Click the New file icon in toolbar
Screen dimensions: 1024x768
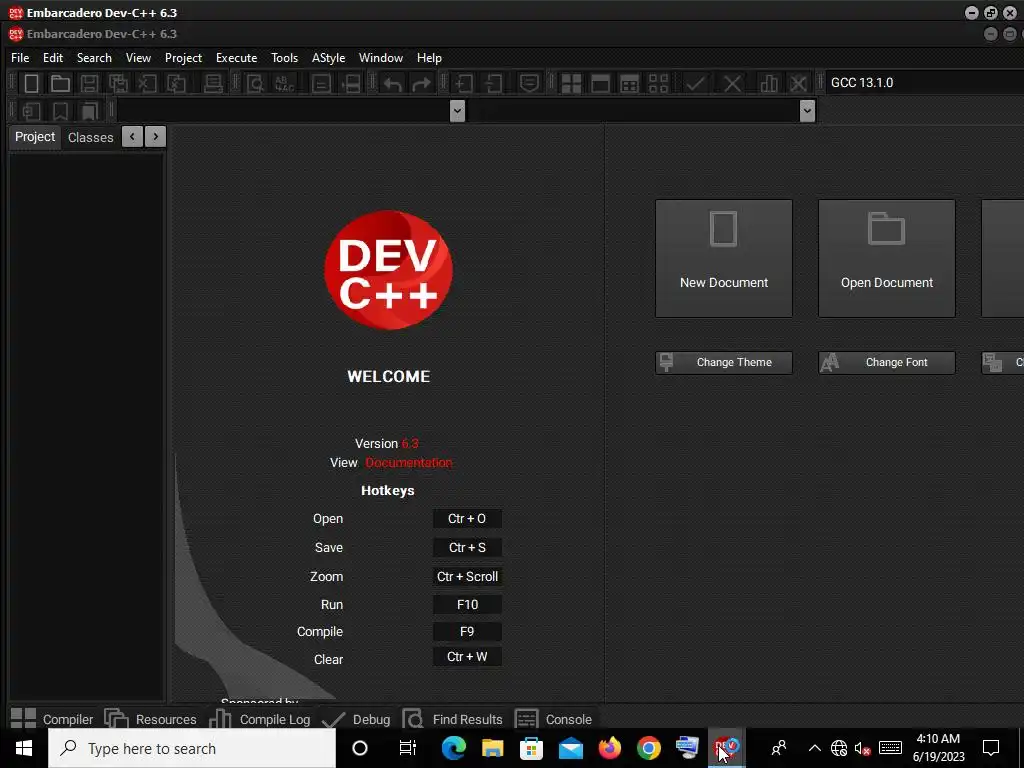(x=31, y=84)
